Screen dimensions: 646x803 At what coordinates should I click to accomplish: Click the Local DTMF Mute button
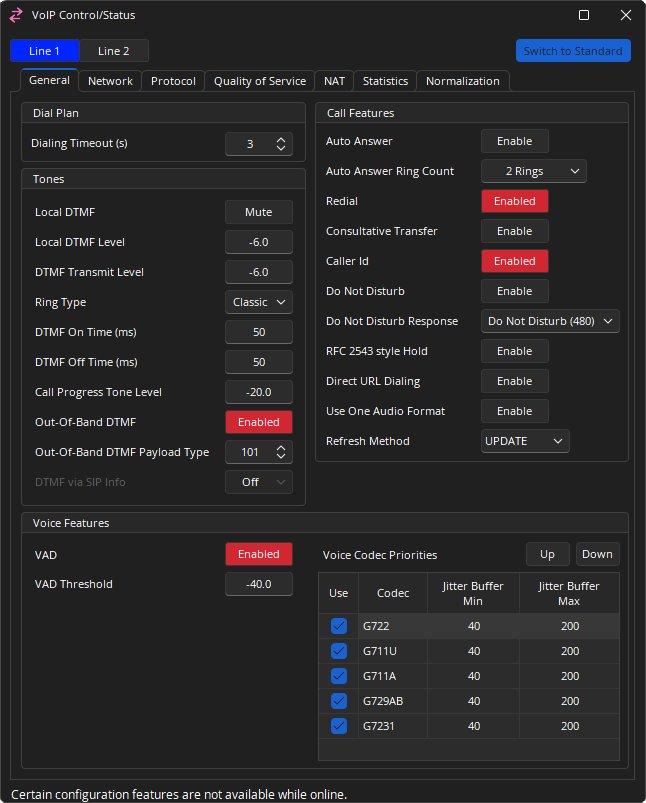pos(258,212)
